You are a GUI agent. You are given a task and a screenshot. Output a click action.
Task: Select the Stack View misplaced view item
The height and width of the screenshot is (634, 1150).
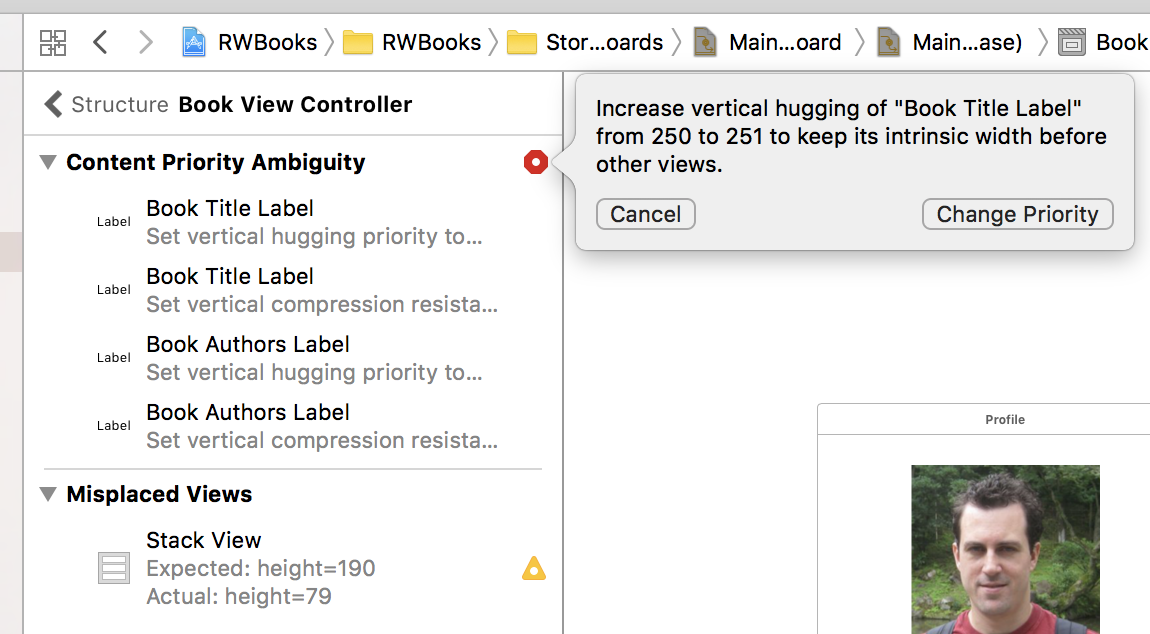click(260, 568)
